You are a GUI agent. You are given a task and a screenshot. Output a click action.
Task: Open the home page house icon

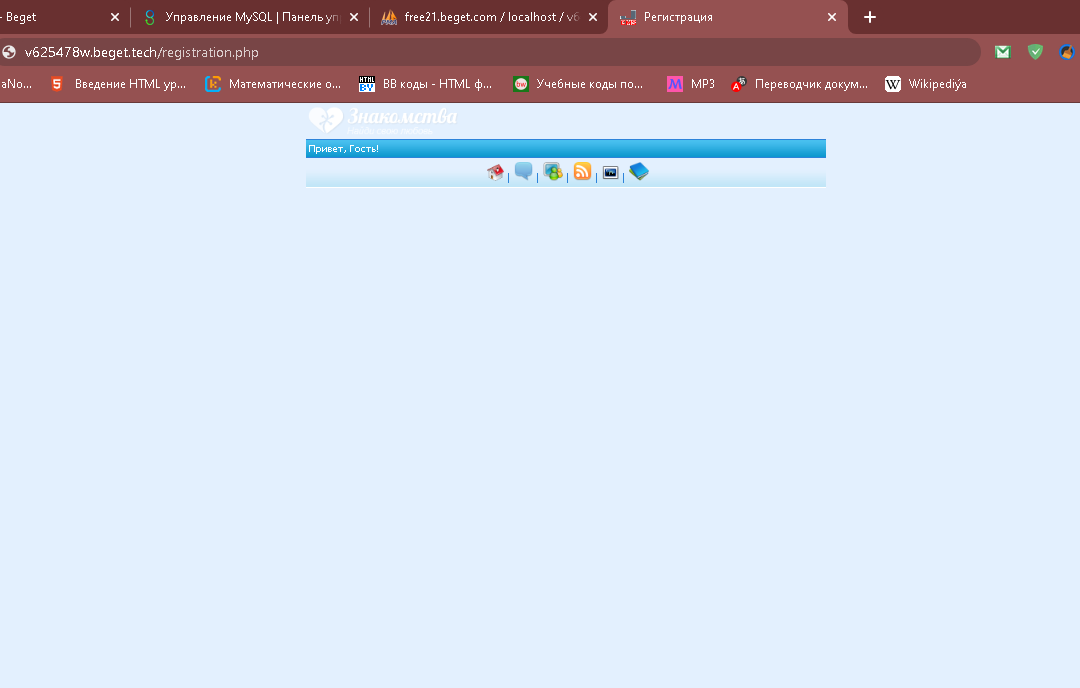pyautogui.click(x=495, y=172)
